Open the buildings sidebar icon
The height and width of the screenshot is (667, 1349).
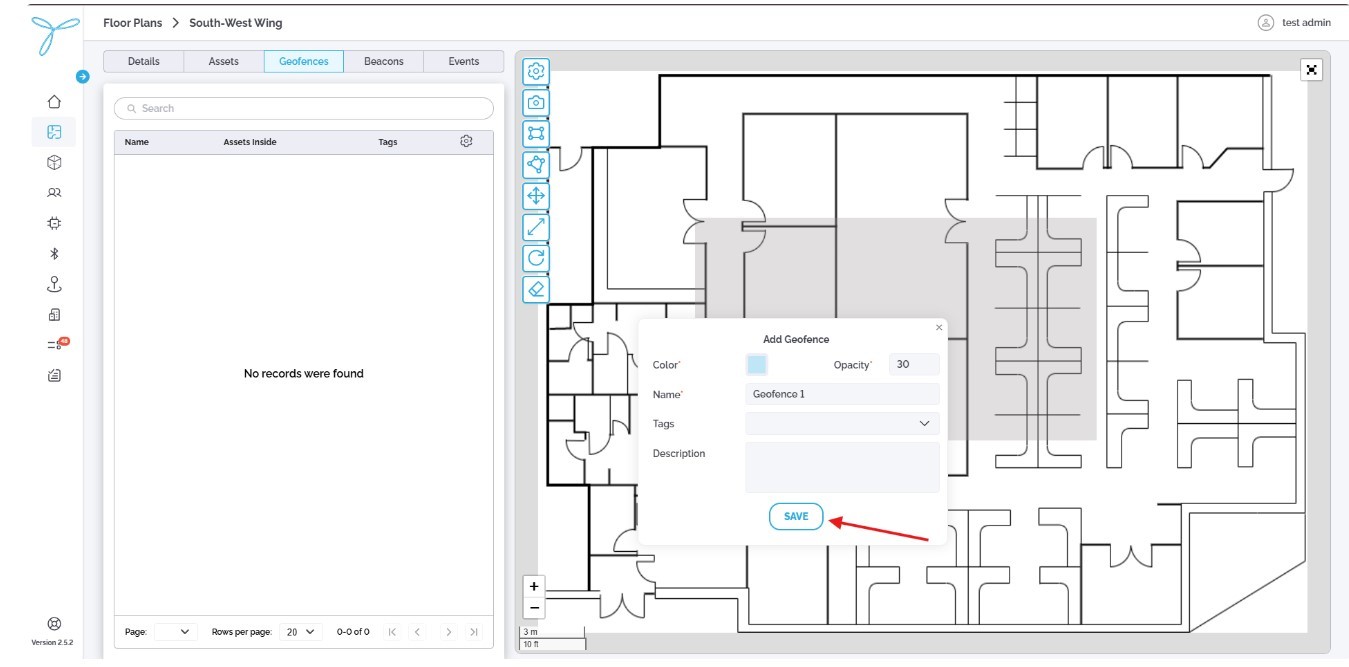(54, 314)
